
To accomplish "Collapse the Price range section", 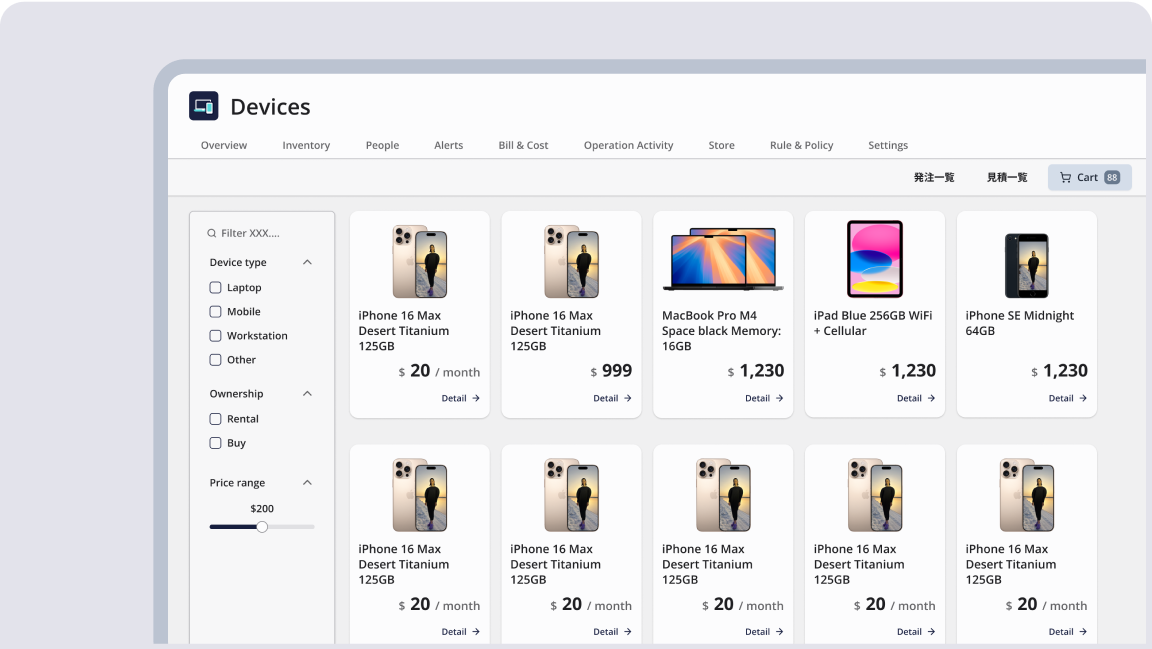I will pos(305,483).
